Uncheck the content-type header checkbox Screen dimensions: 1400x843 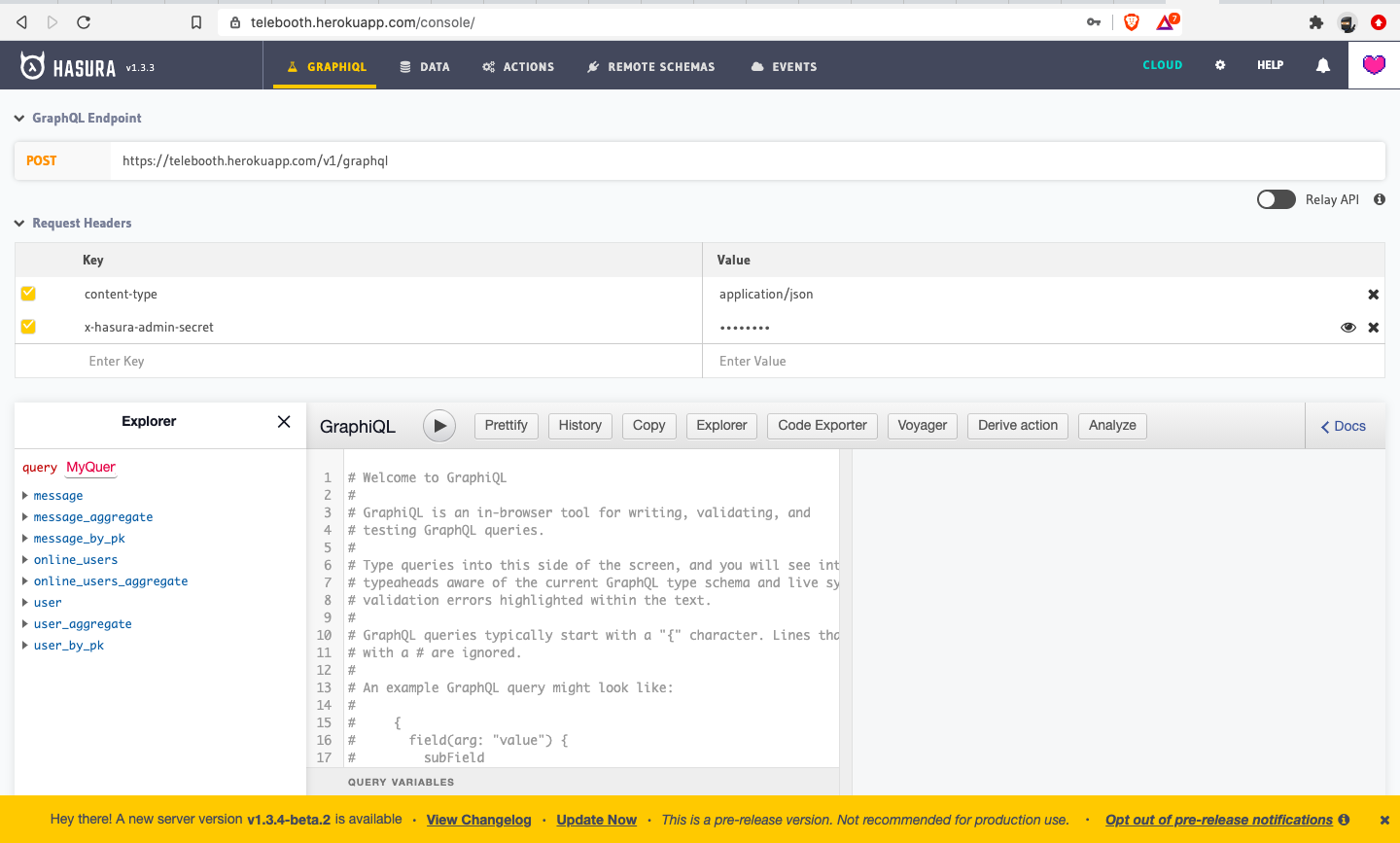[28, 294]
